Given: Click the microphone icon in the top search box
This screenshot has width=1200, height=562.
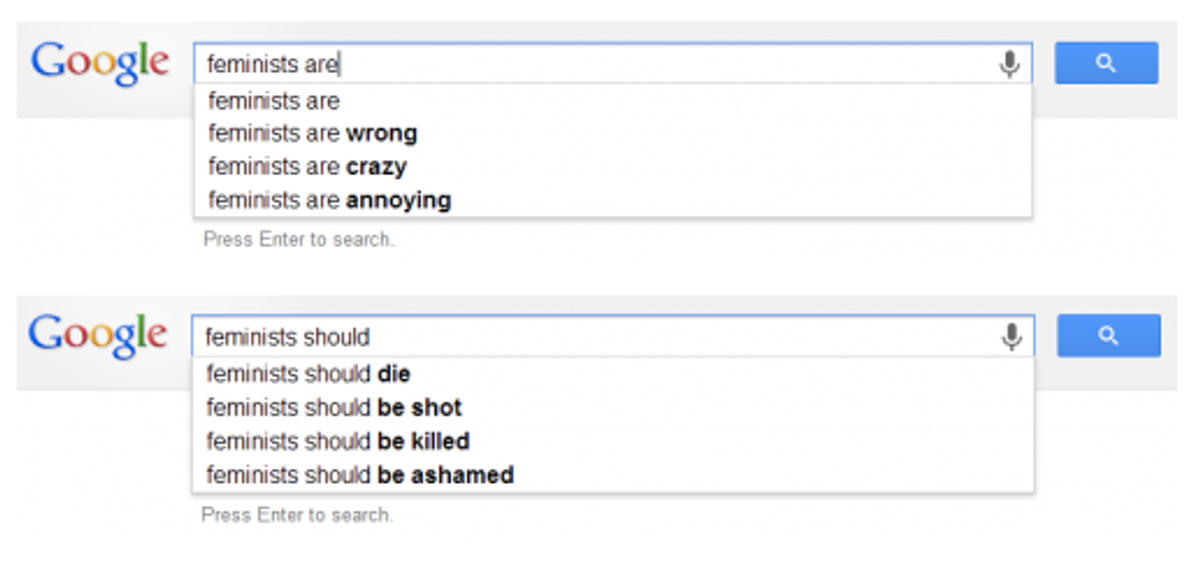Looking at the screenshot, I should coord(1010,64).
